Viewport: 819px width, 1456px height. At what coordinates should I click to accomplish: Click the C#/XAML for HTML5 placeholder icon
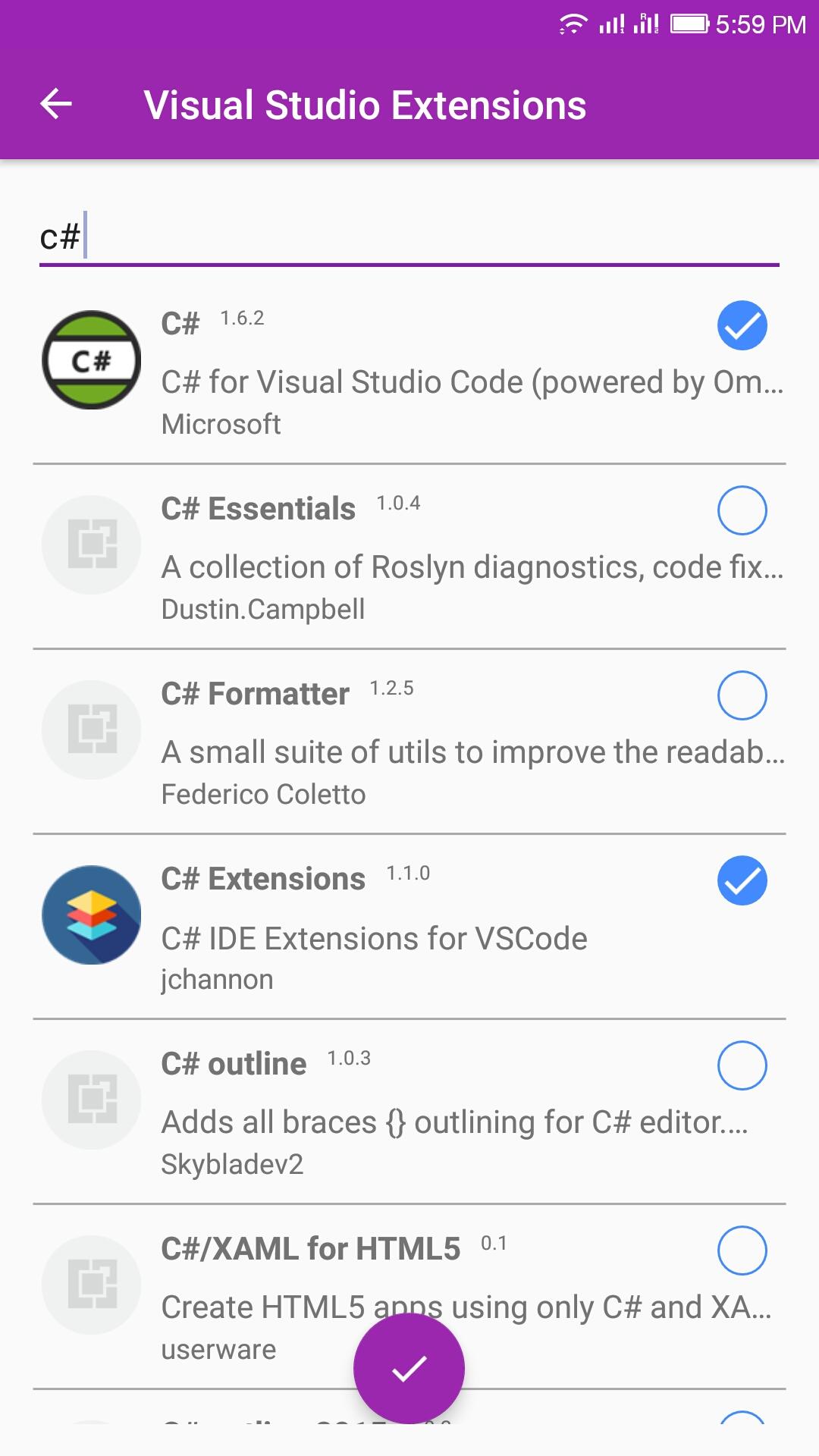click(x=91, y=1285)
